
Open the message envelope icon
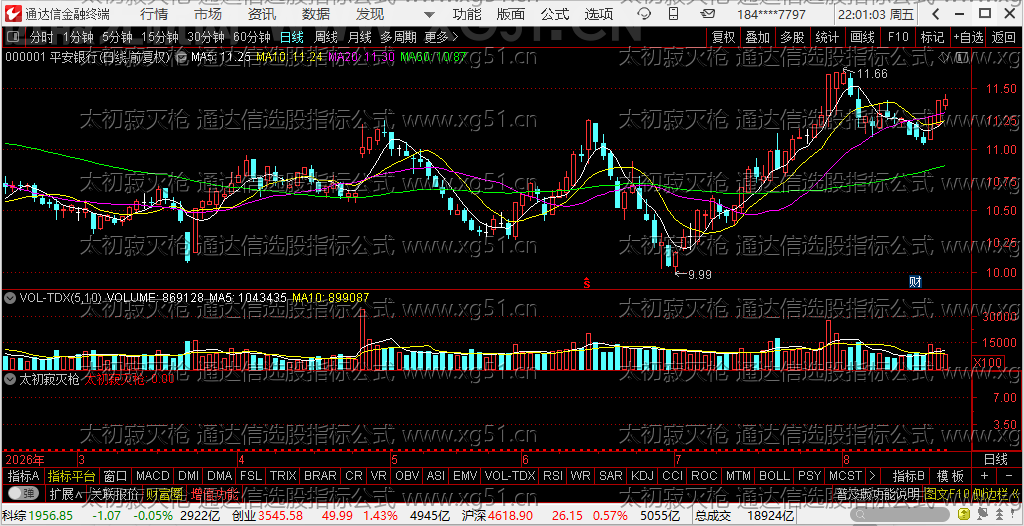point(707,14)
